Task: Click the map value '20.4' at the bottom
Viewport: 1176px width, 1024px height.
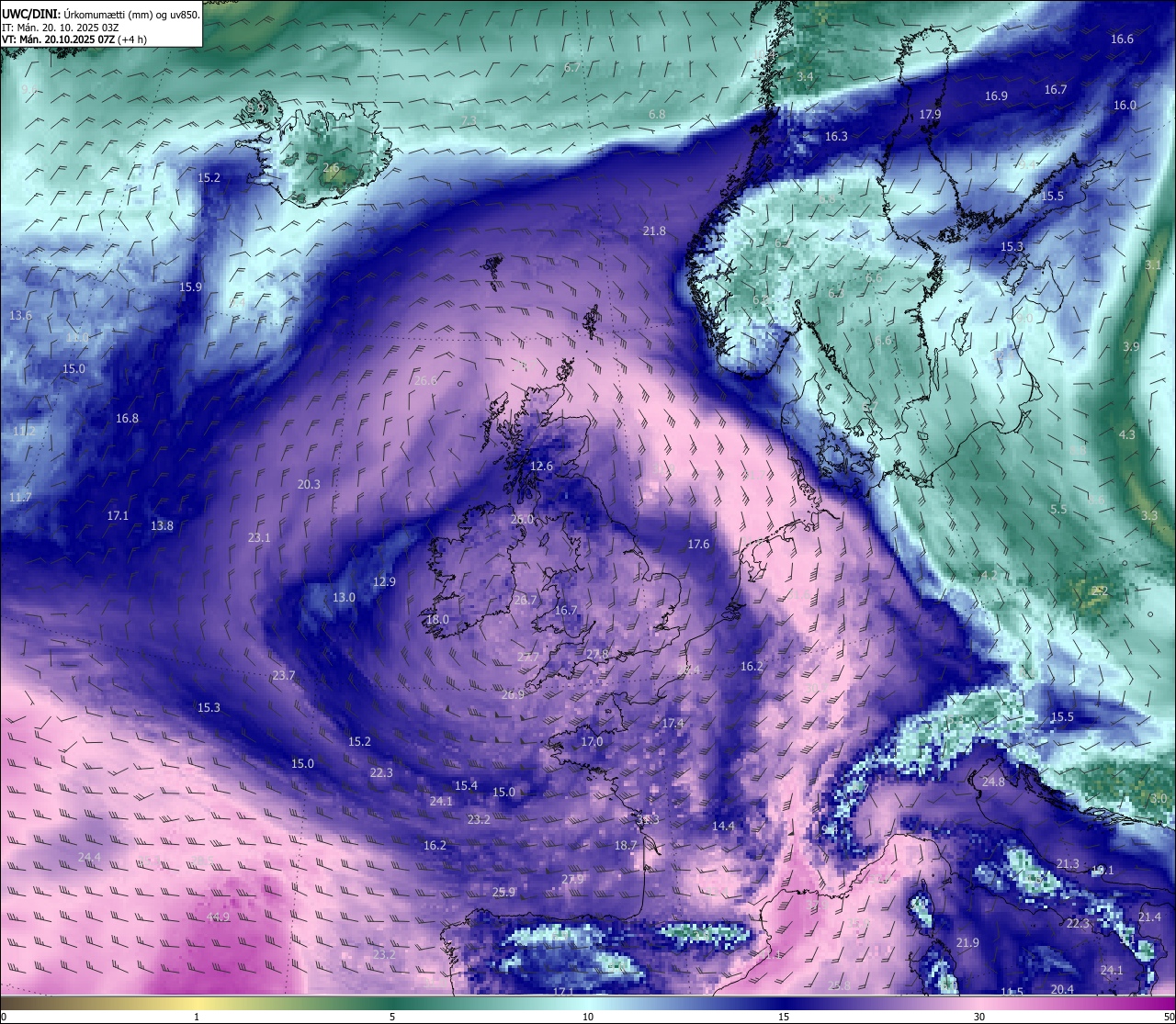Action: coord(1062,990)
